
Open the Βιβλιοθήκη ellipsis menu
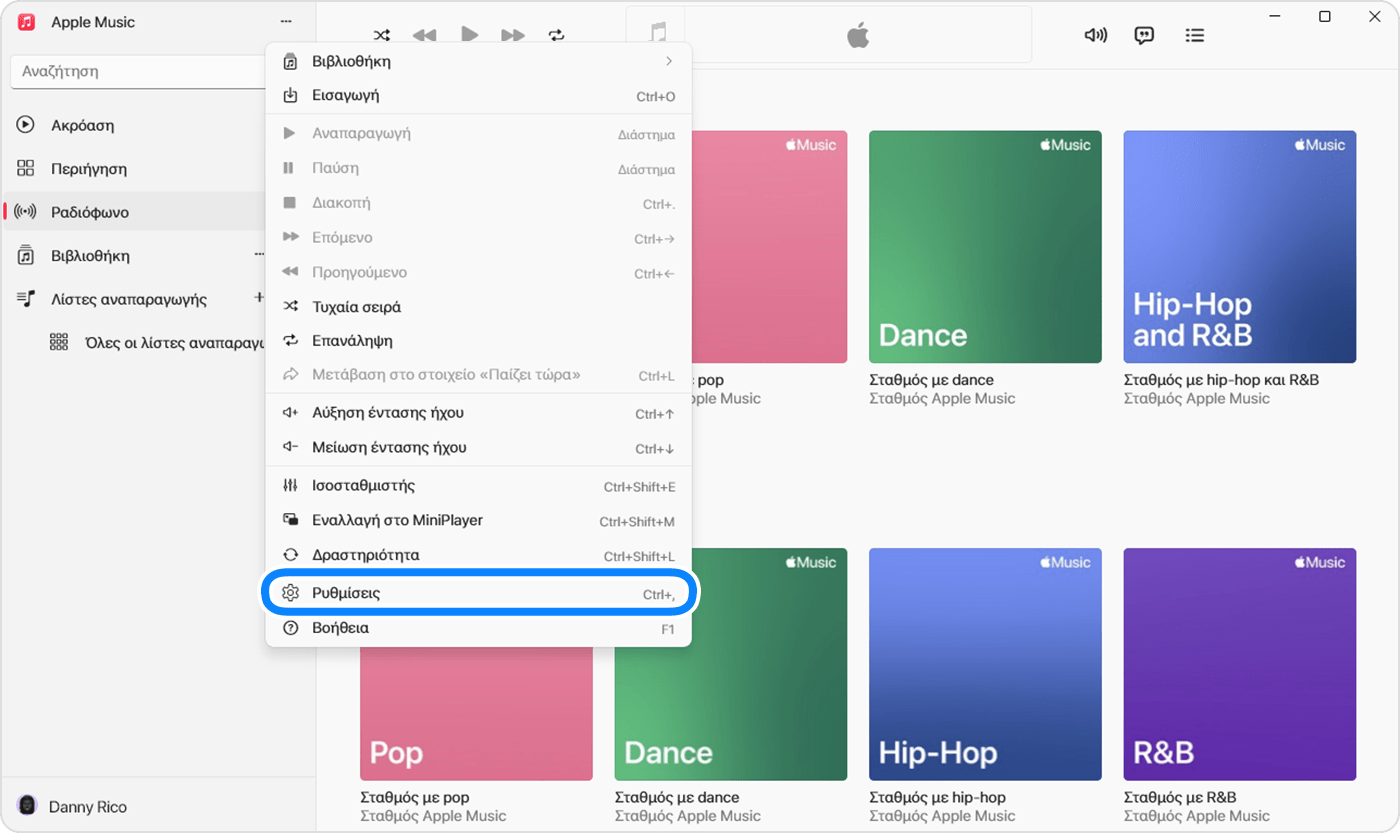tap(260, 255)
